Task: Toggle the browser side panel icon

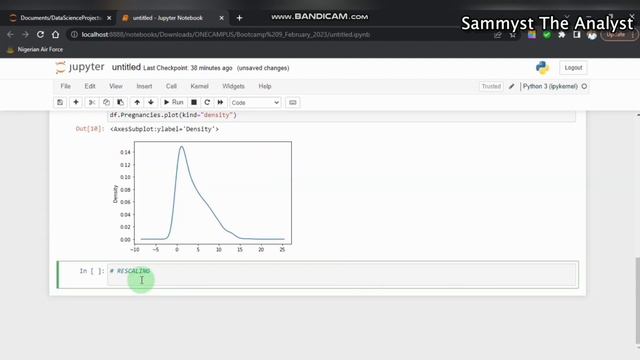Action: coord(577,35)
